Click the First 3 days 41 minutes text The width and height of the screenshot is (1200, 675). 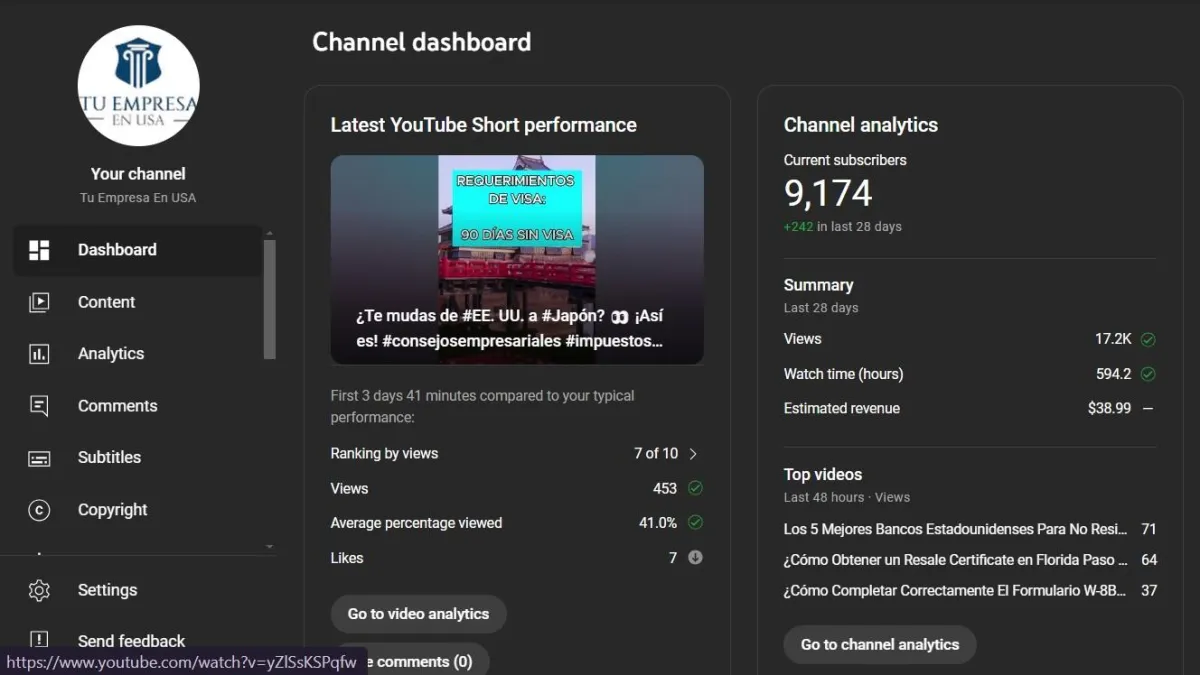pos(482,406)
